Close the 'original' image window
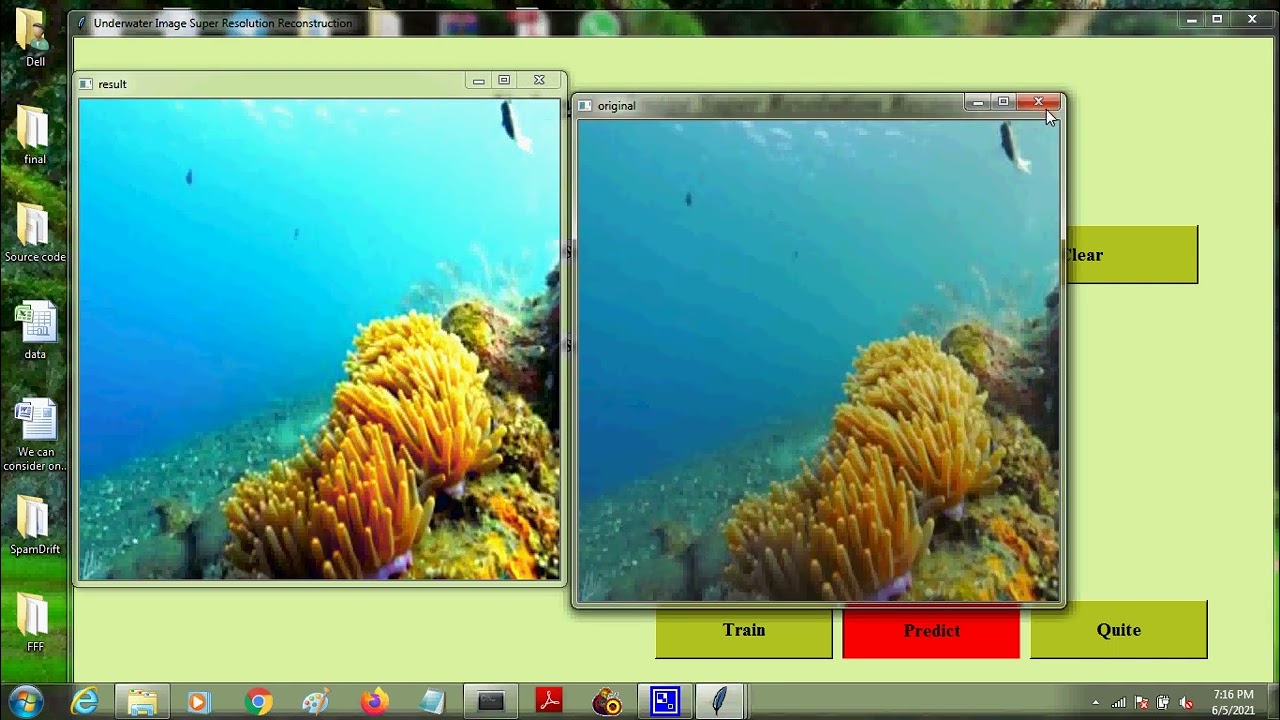 tap(1039, 102)
